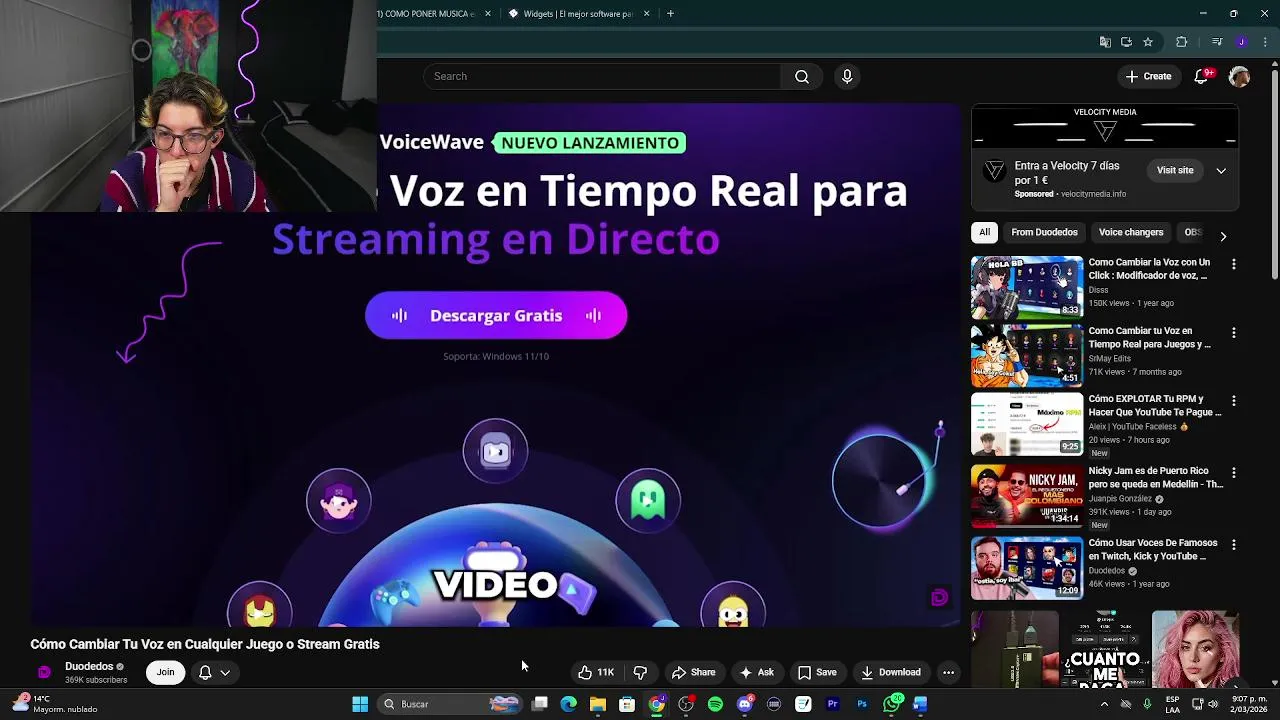Screen dimensions: 1280x720
Task: Activate voice search microphone icon
Action: pyautogui.click(x=847, y=76)
